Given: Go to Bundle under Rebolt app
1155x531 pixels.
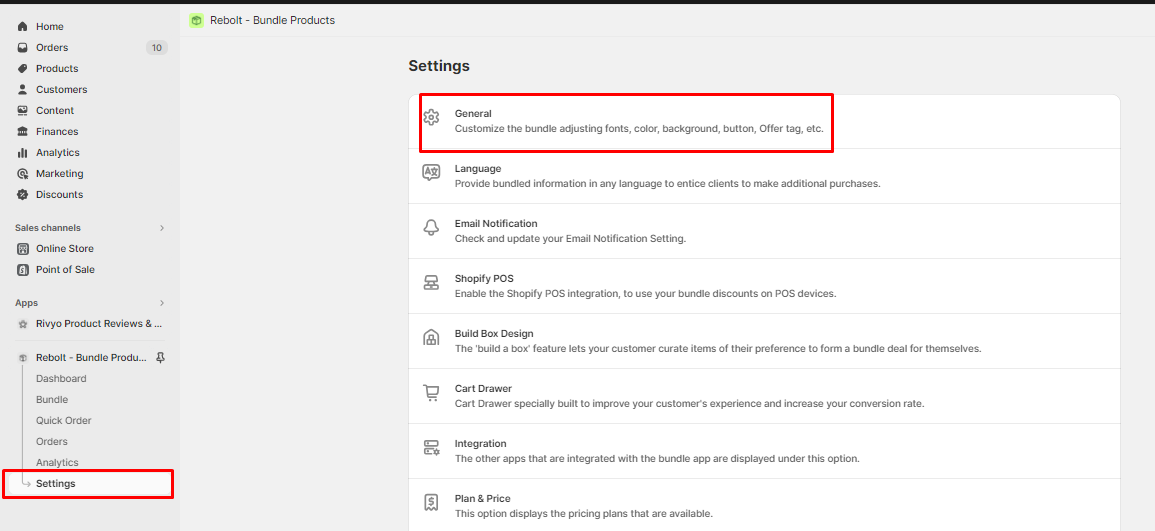Looking at the screenshot, I should pos(52,399).
